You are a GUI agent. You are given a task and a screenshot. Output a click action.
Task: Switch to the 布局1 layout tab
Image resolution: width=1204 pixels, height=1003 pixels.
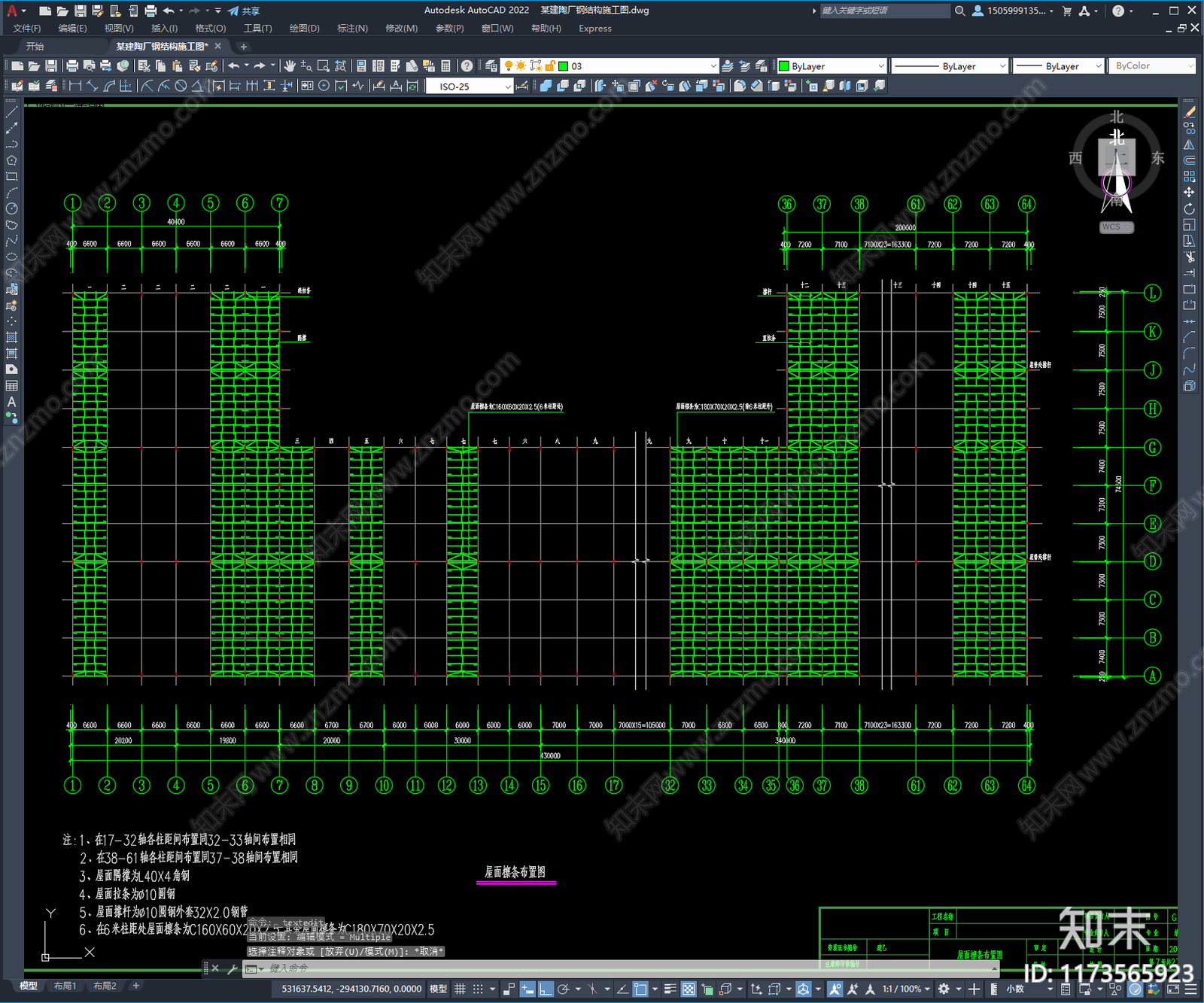click(x=65, y=986)
